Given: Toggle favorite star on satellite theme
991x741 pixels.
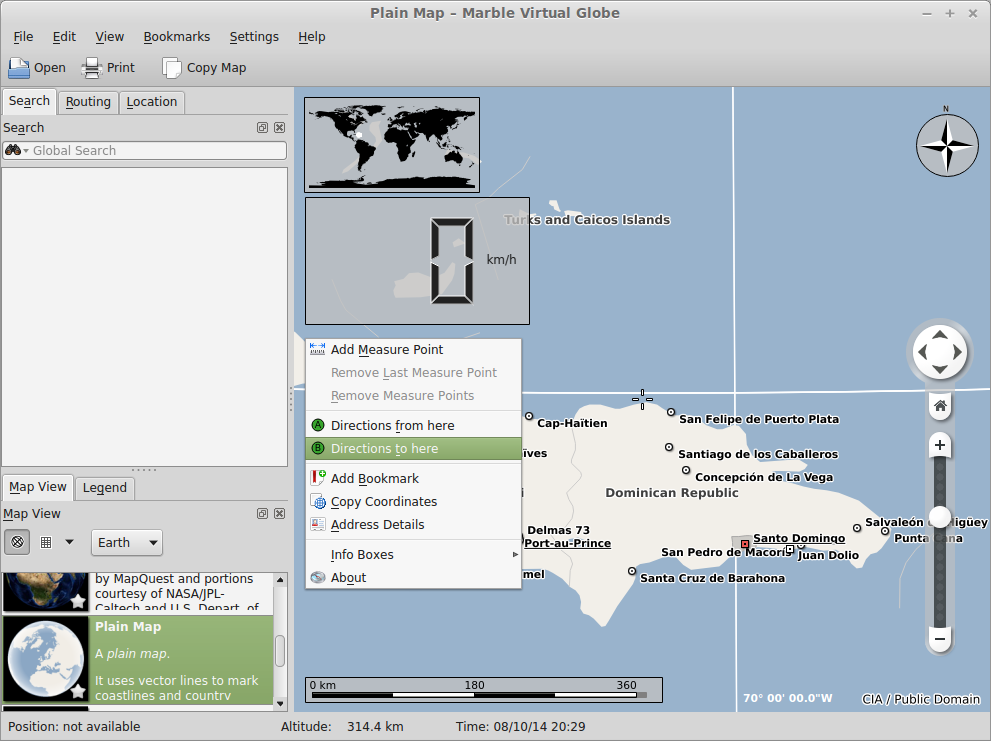Looking at the screenshot, I should [x=78, y=601].
